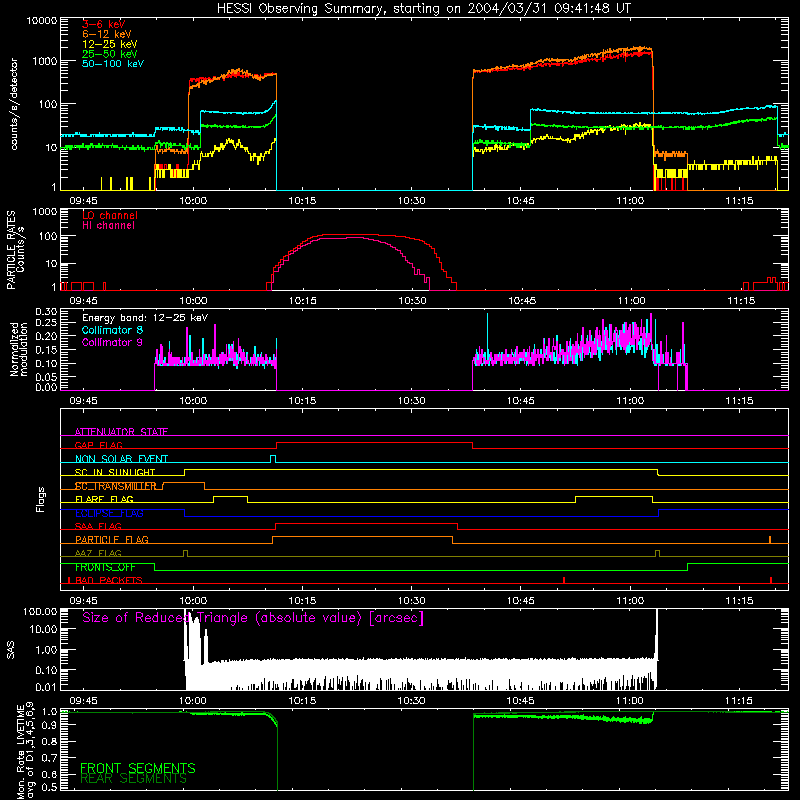This screenshot has height=800, width=800.
Task: Select the 12-25 keV legend label
Action: point(110,44)
